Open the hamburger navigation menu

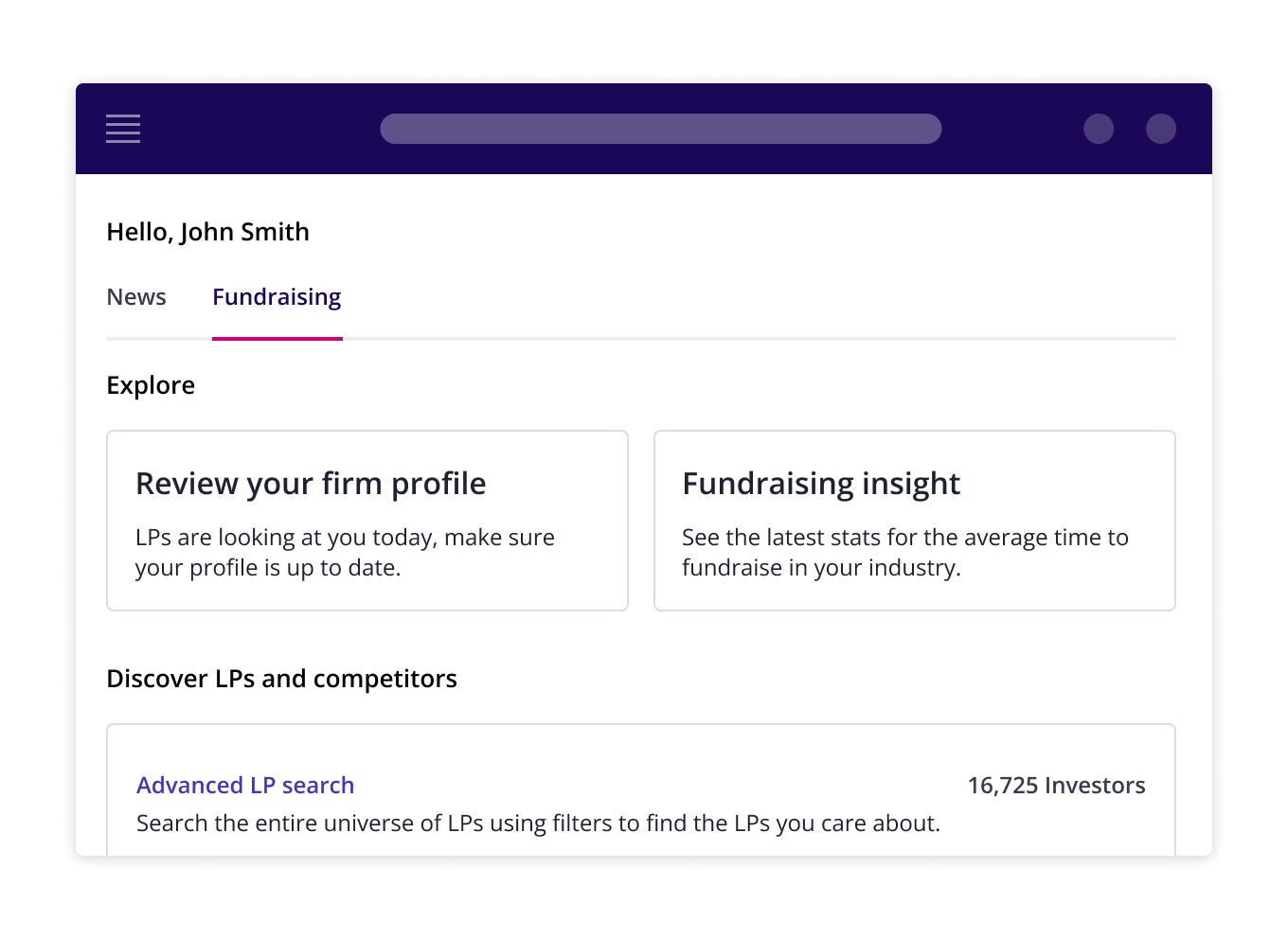[122, 129]
